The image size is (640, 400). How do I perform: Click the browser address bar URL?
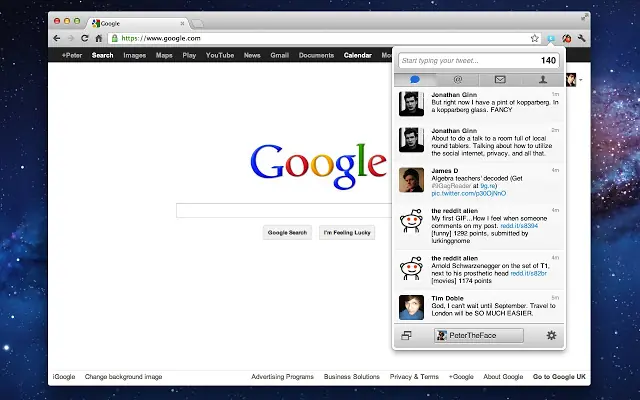(161, 38)
